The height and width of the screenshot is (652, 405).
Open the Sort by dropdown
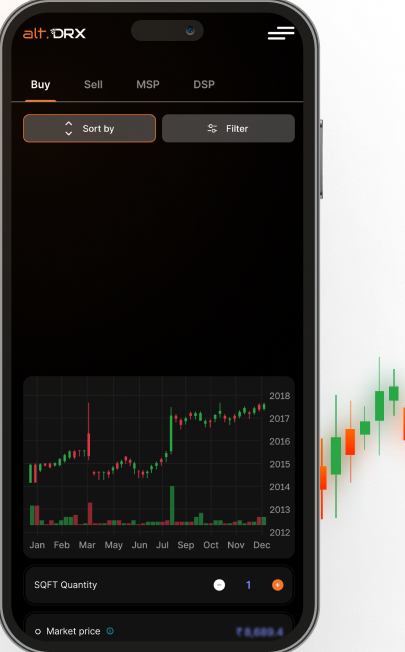click(x=89, y=128)
